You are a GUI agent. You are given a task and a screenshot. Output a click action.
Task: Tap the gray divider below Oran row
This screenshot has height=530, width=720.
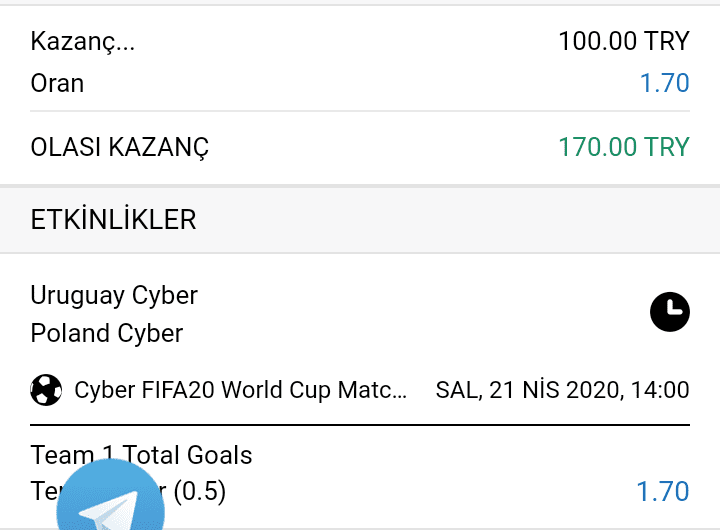pos(360,111)
